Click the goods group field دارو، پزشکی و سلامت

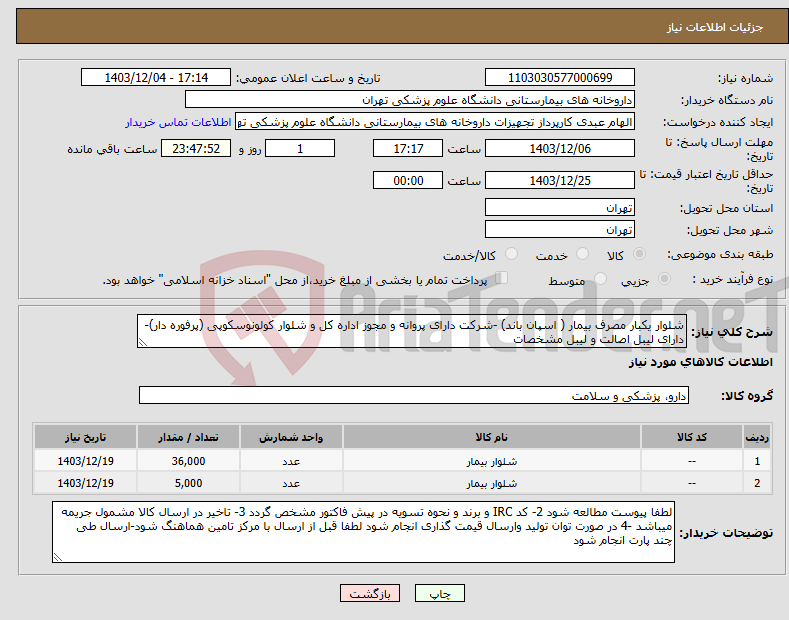point(414,396)
